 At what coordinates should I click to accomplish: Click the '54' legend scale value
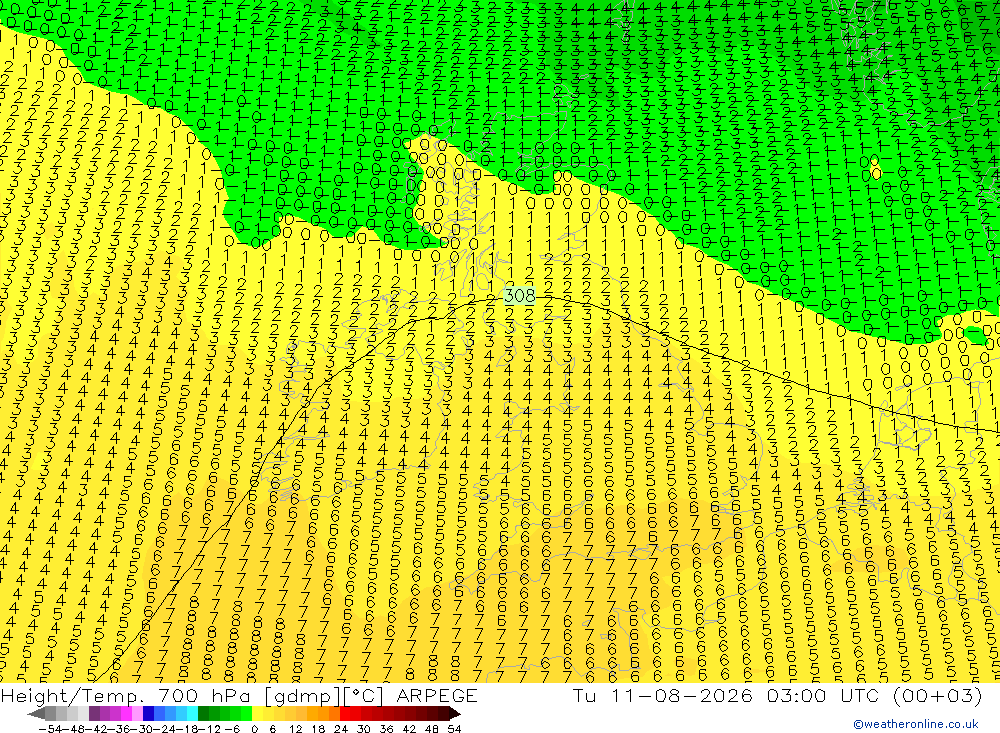(454, 729)
